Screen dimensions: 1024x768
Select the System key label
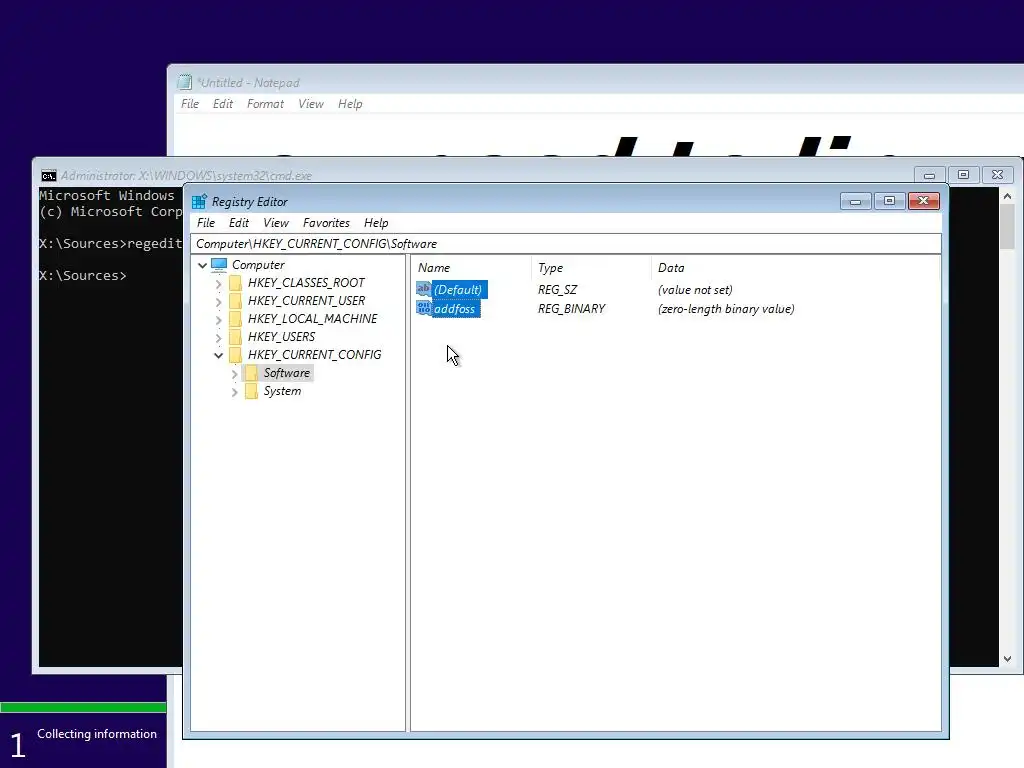point(282,391)
